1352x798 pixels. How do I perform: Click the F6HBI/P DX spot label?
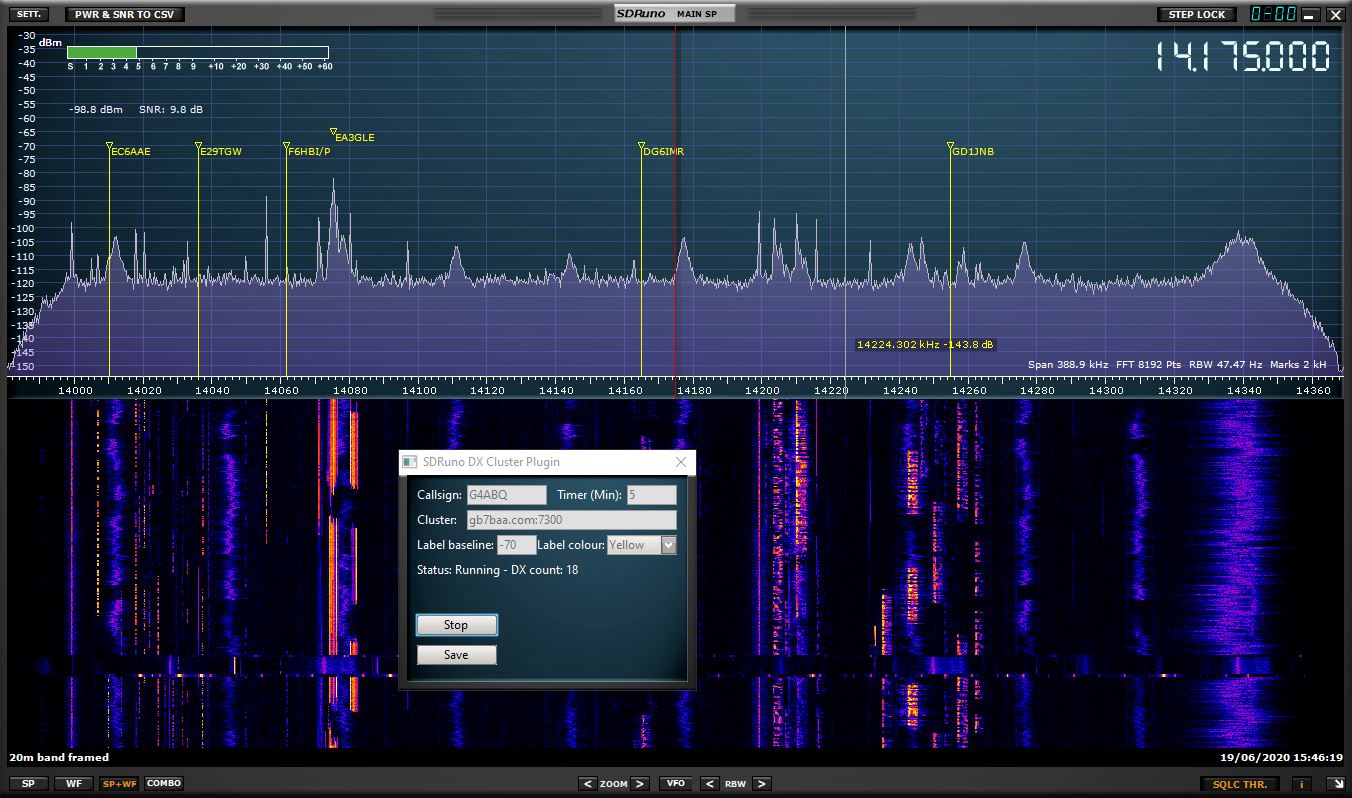[309, 152]
